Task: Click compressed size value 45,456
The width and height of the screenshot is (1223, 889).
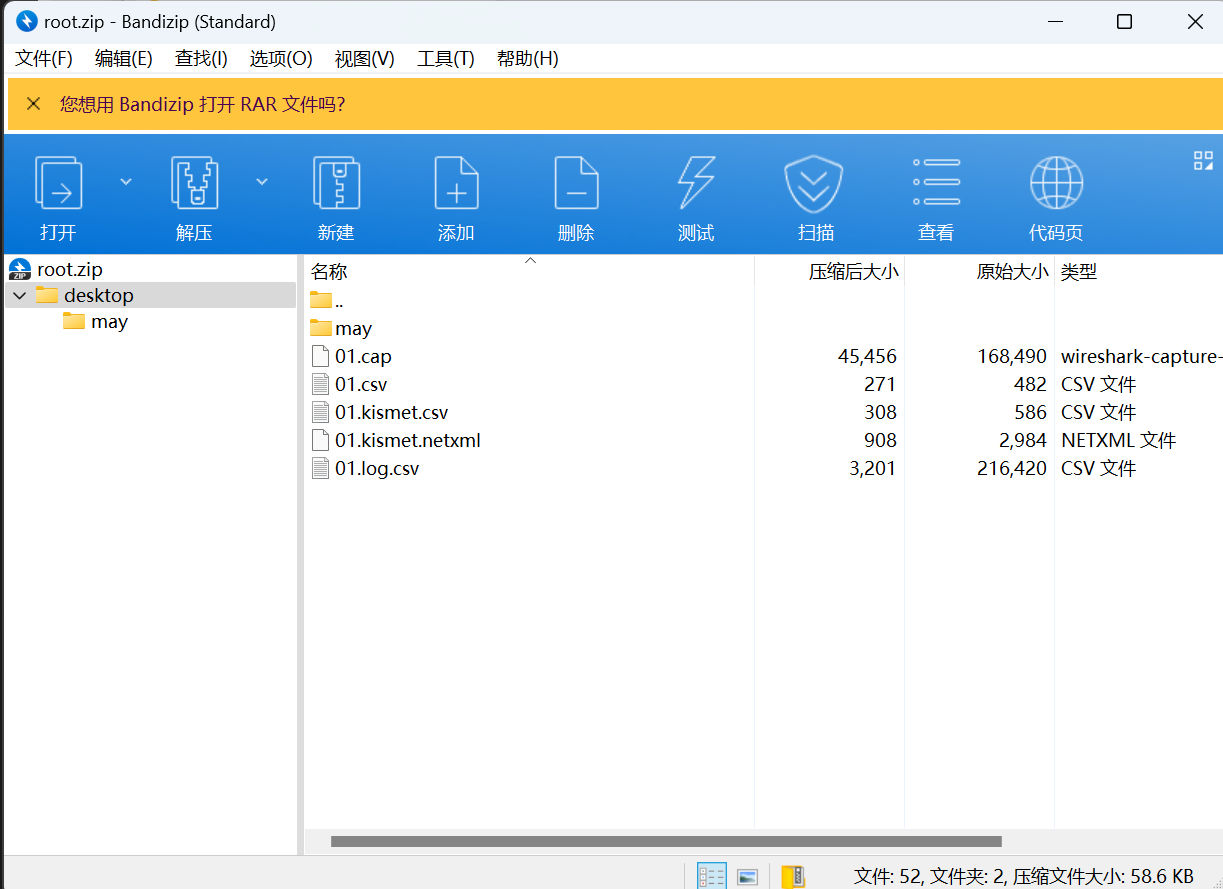Action: coord(867,356)
